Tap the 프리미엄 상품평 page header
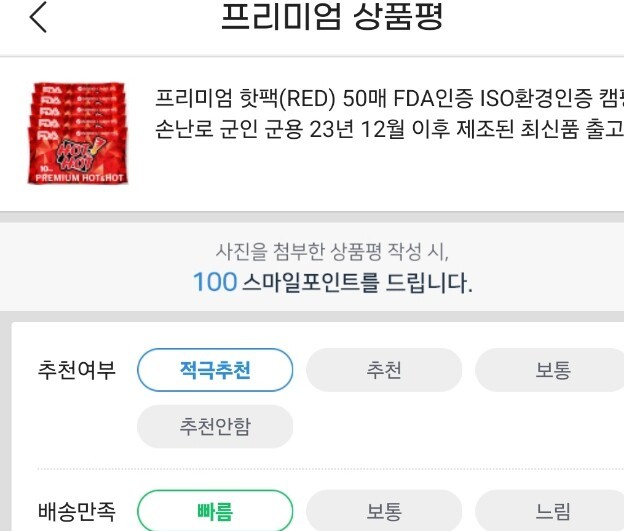This screenshot has width=624, height=531. click(332, 17)
